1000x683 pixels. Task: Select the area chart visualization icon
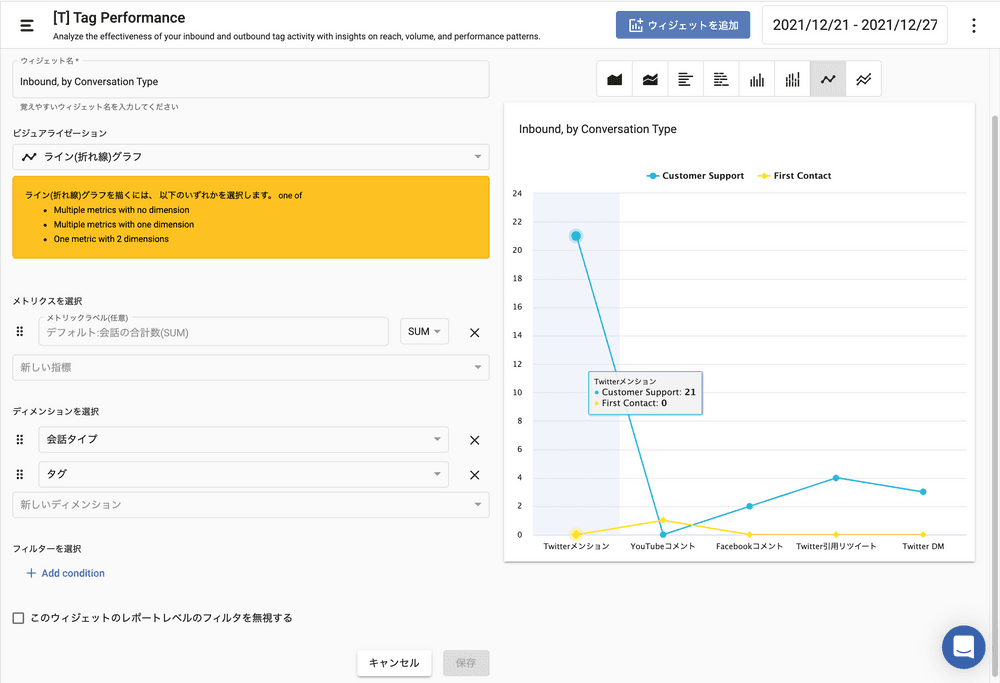click(615, 80)
